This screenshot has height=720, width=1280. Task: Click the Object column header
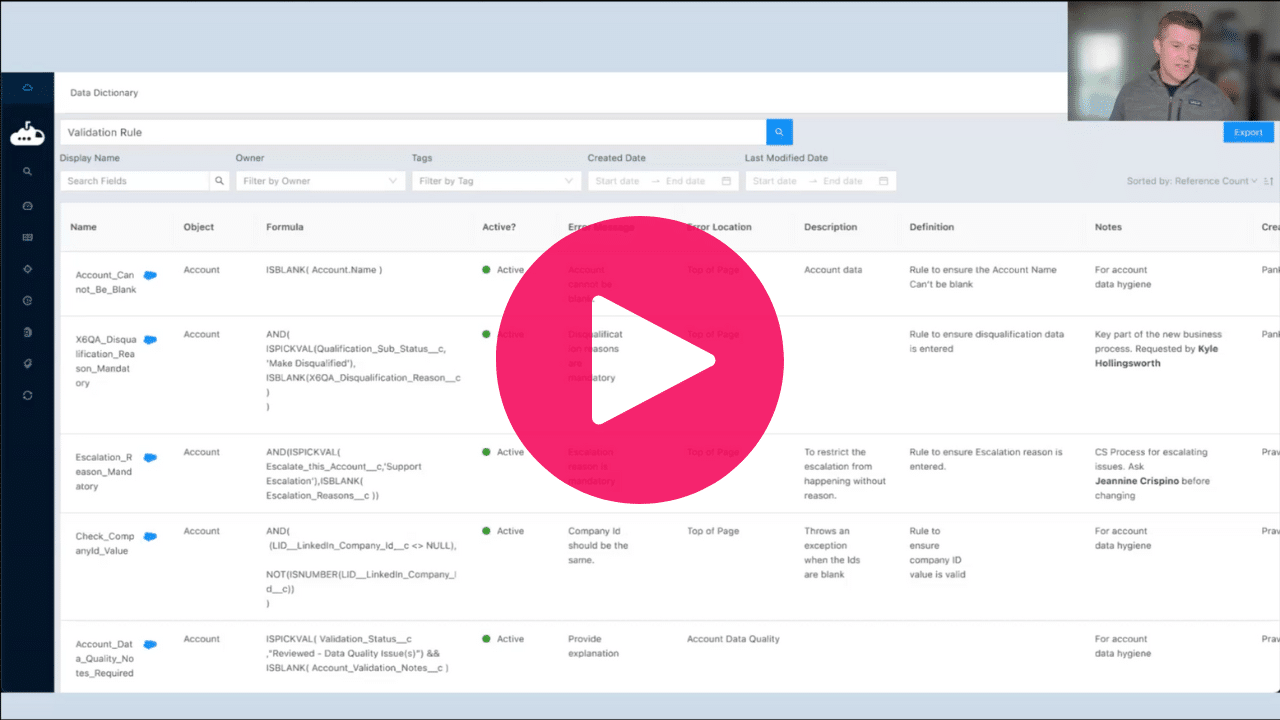(199, 227)
